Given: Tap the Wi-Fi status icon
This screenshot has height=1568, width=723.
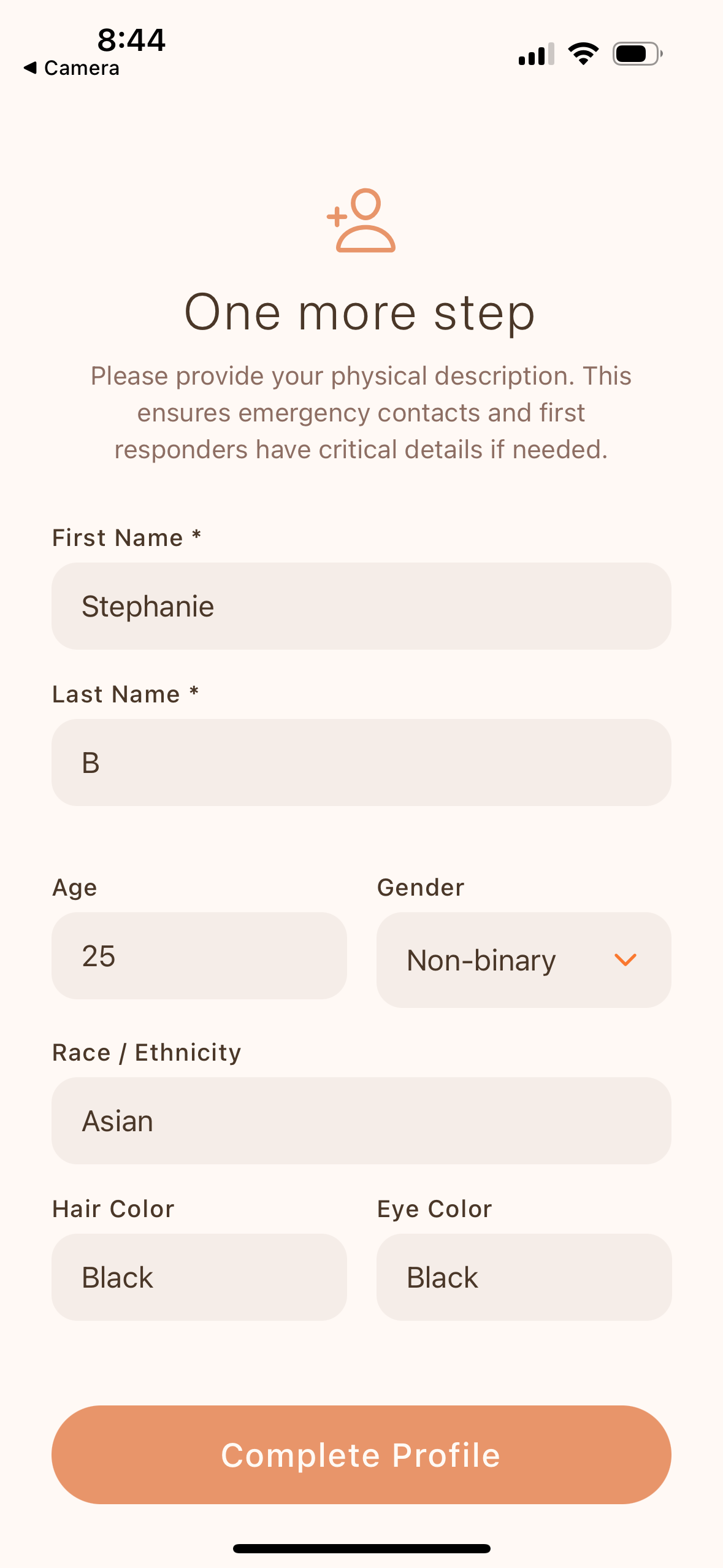Looking at the screenshot, I should pyautogui.click(x=583, y=54).
